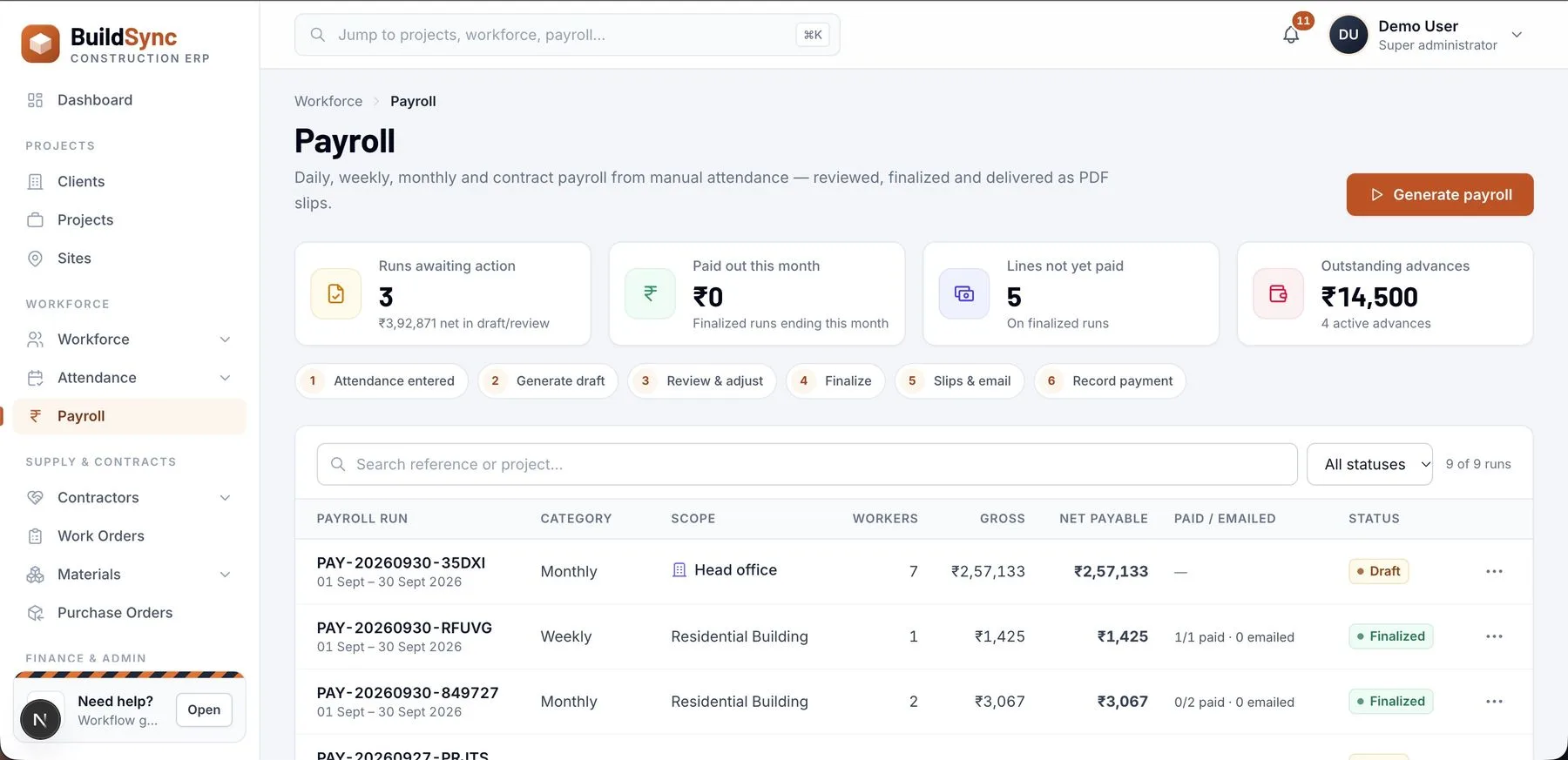
Task: Click the Outstanding advances wallet icon
Action: pyautogui.click(x=1278, y=294)
